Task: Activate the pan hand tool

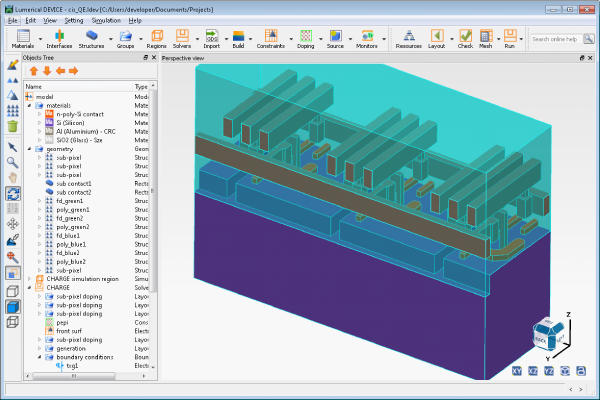Action: point(13,178)
